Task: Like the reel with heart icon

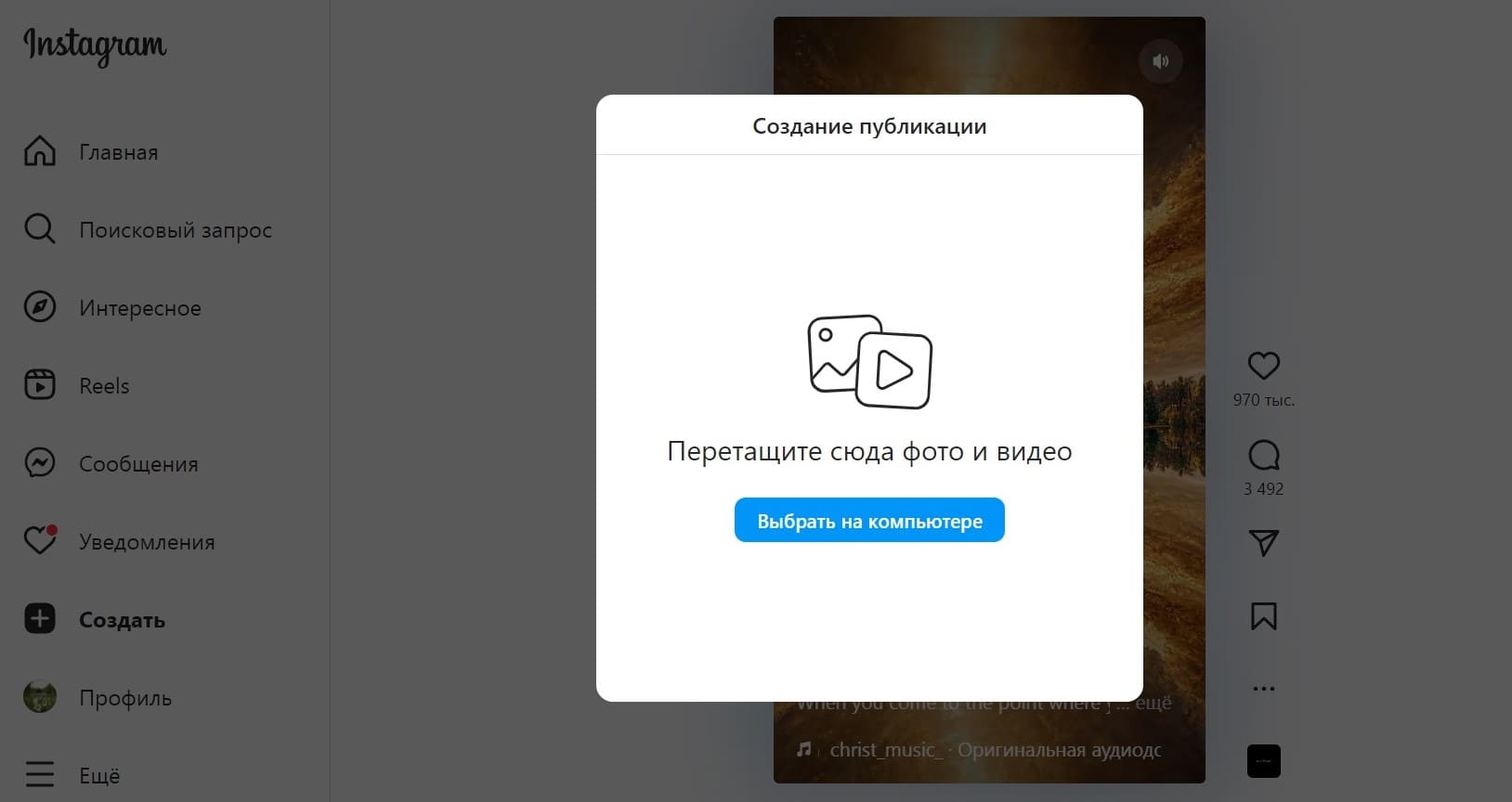Action: click(1263, 366)
